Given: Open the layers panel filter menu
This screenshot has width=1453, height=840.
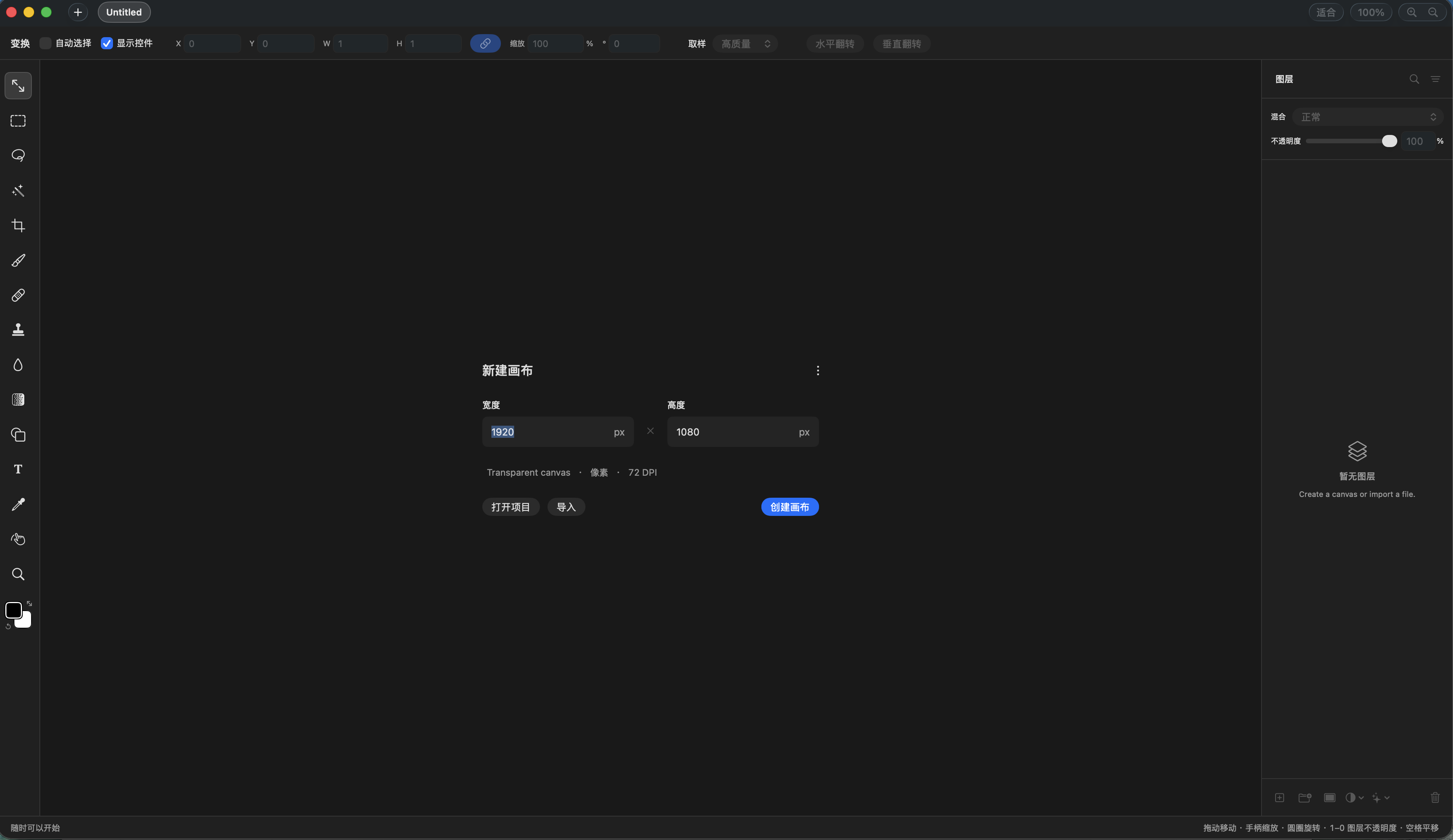Looking at the screenshot, I should tap(1435, 79).
